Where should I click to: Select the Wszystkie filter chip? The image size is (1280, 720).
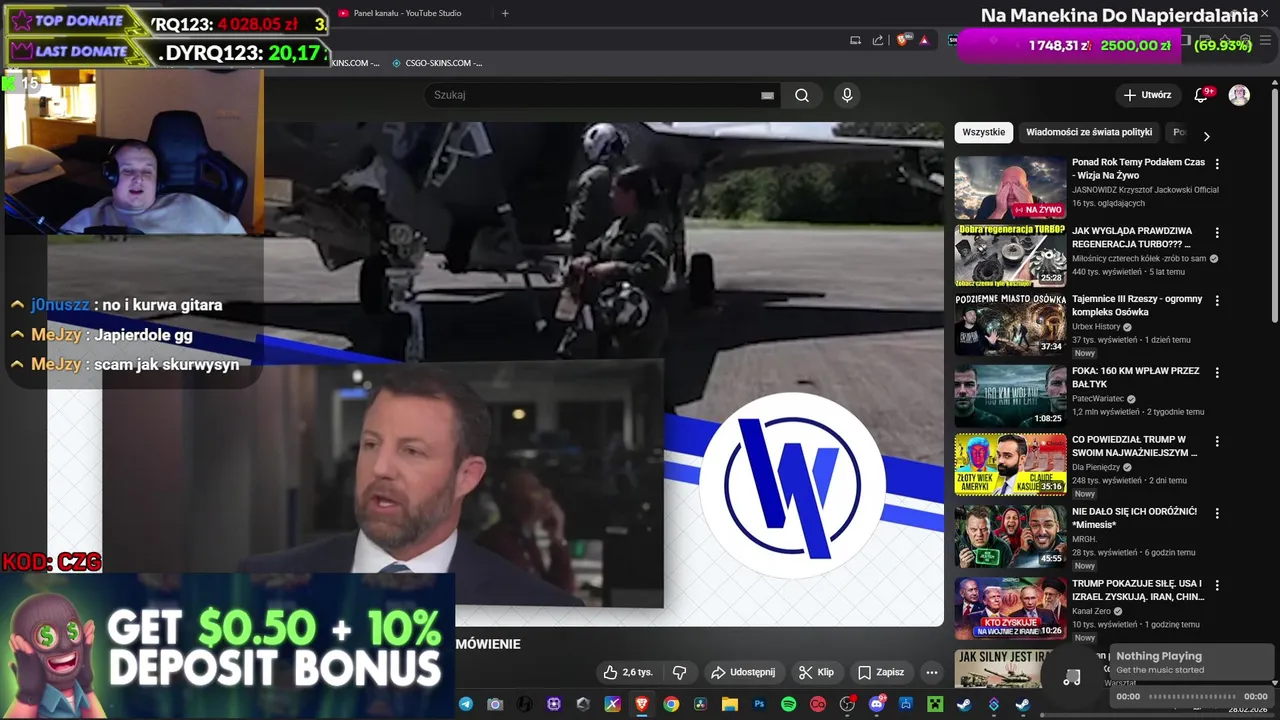984,132
